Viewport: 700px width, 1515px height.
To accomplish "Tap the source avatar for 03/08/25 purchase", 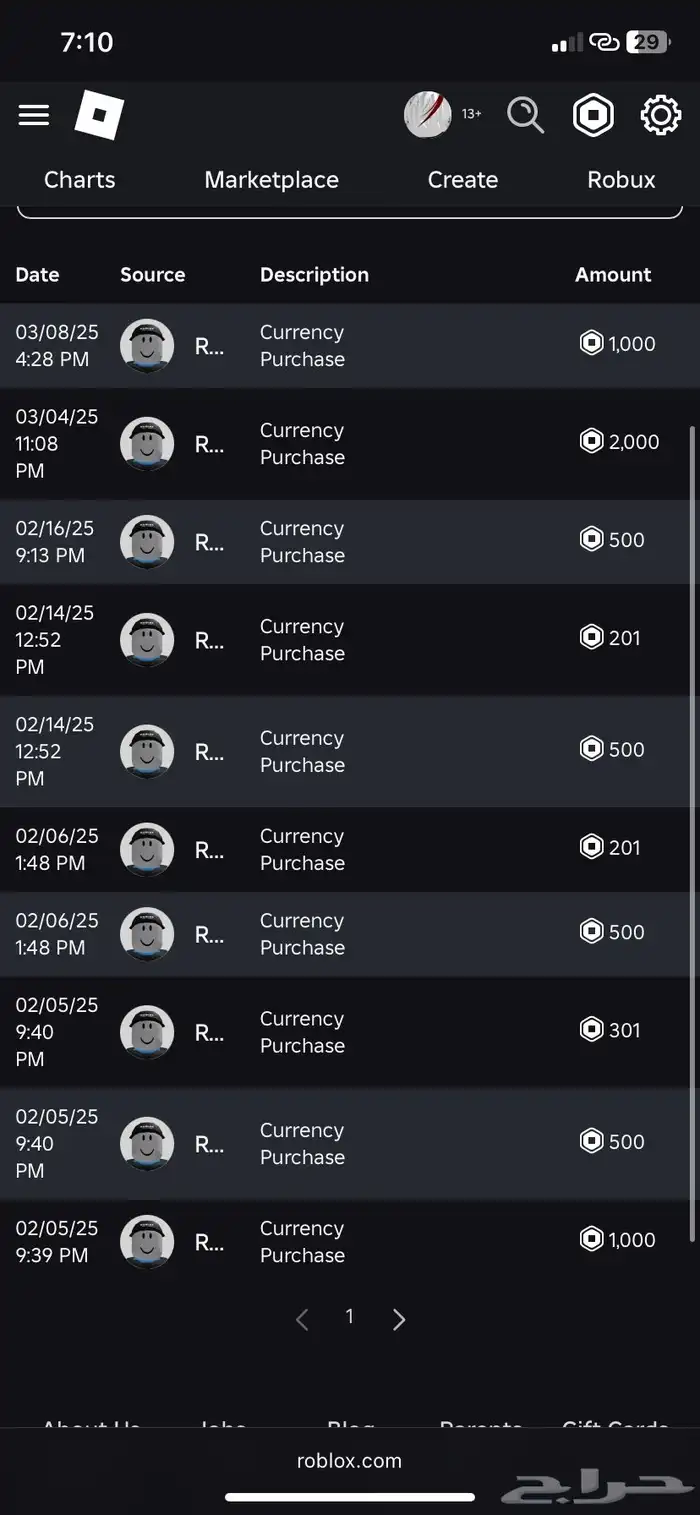I will [x=147, y=346].
